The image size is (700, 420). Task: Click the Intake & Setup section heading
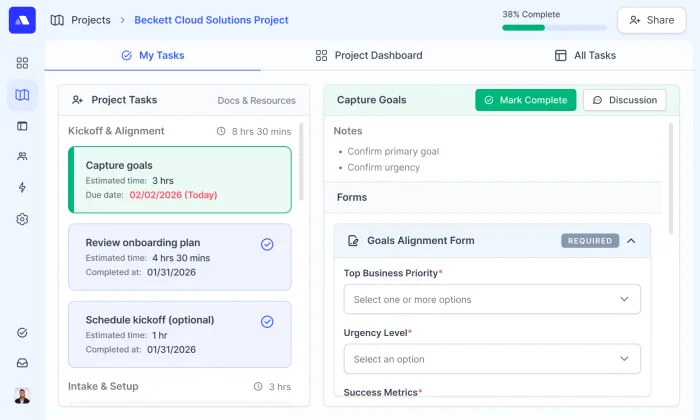(103, 386)
